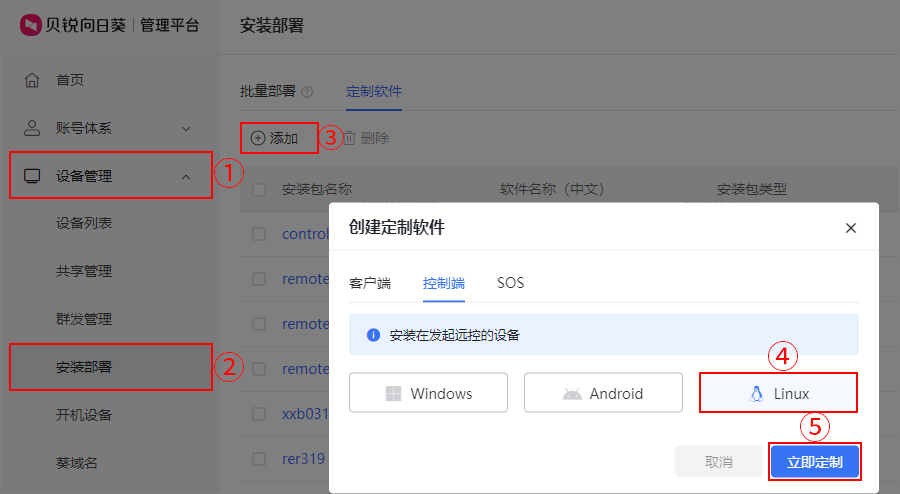Click the 设备管理 monitor icon
900x494 pixels.
32,176
